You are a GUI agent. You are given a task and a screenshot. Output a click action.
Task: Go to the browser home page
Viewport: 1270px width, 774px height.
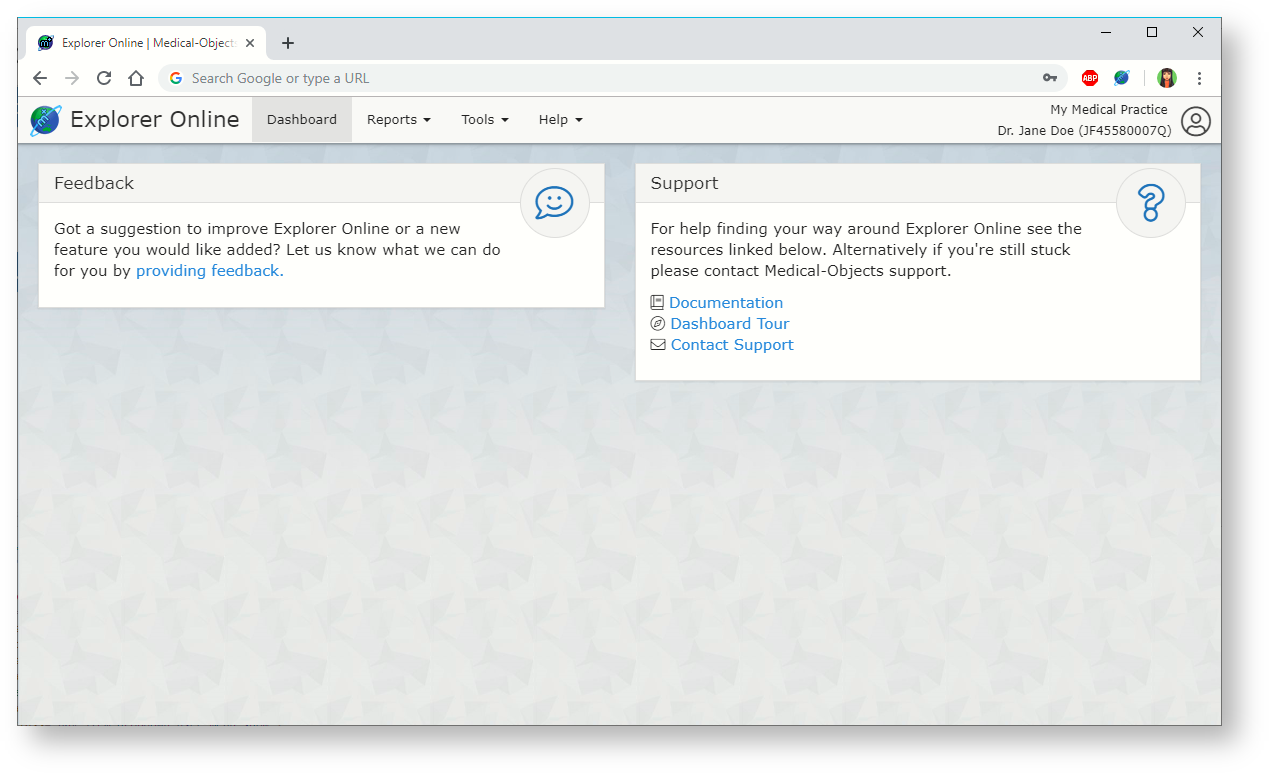136,78
